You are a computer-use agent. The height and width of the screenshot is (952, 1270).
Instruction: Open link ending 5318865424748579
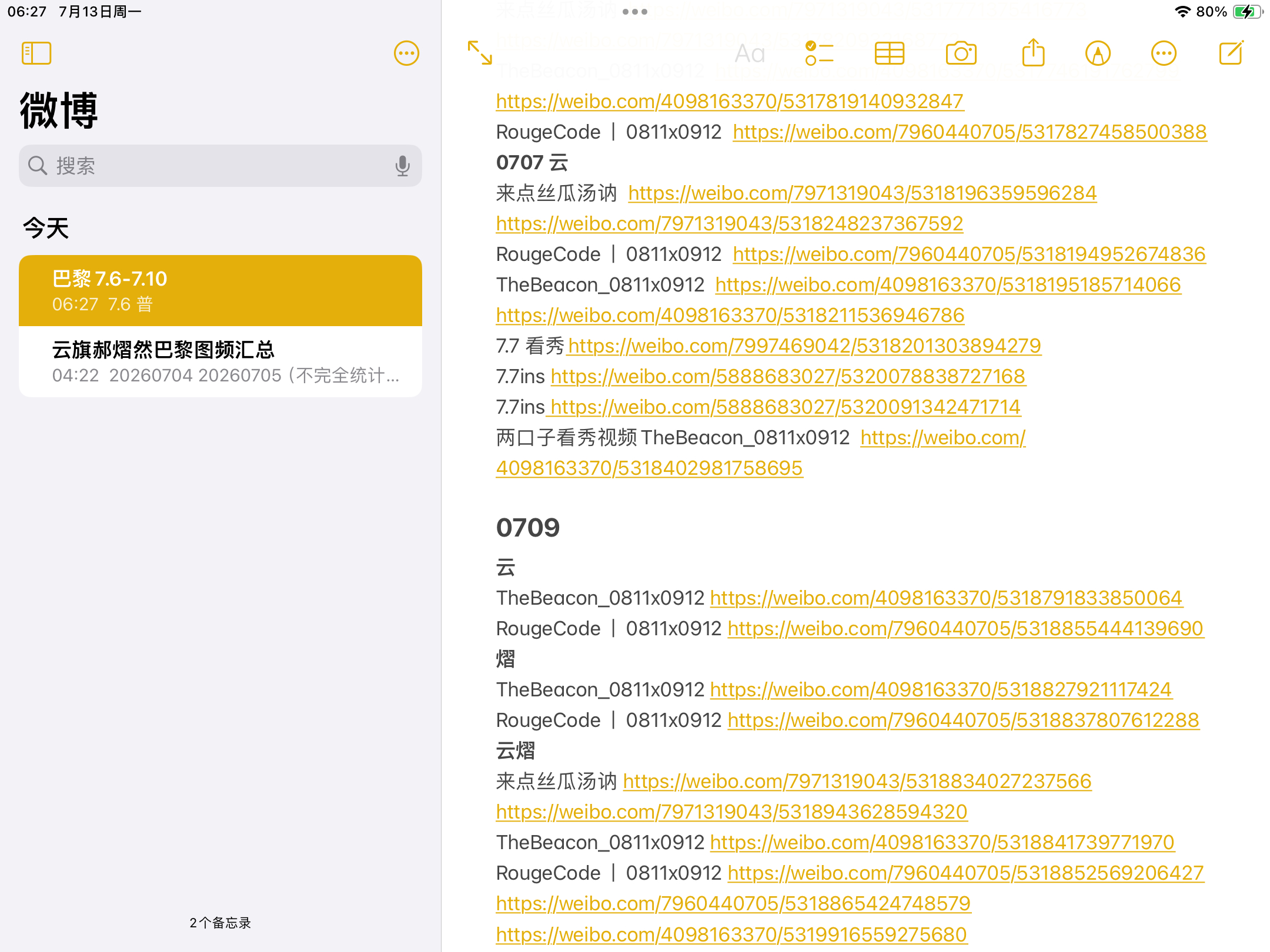(733, 904)
